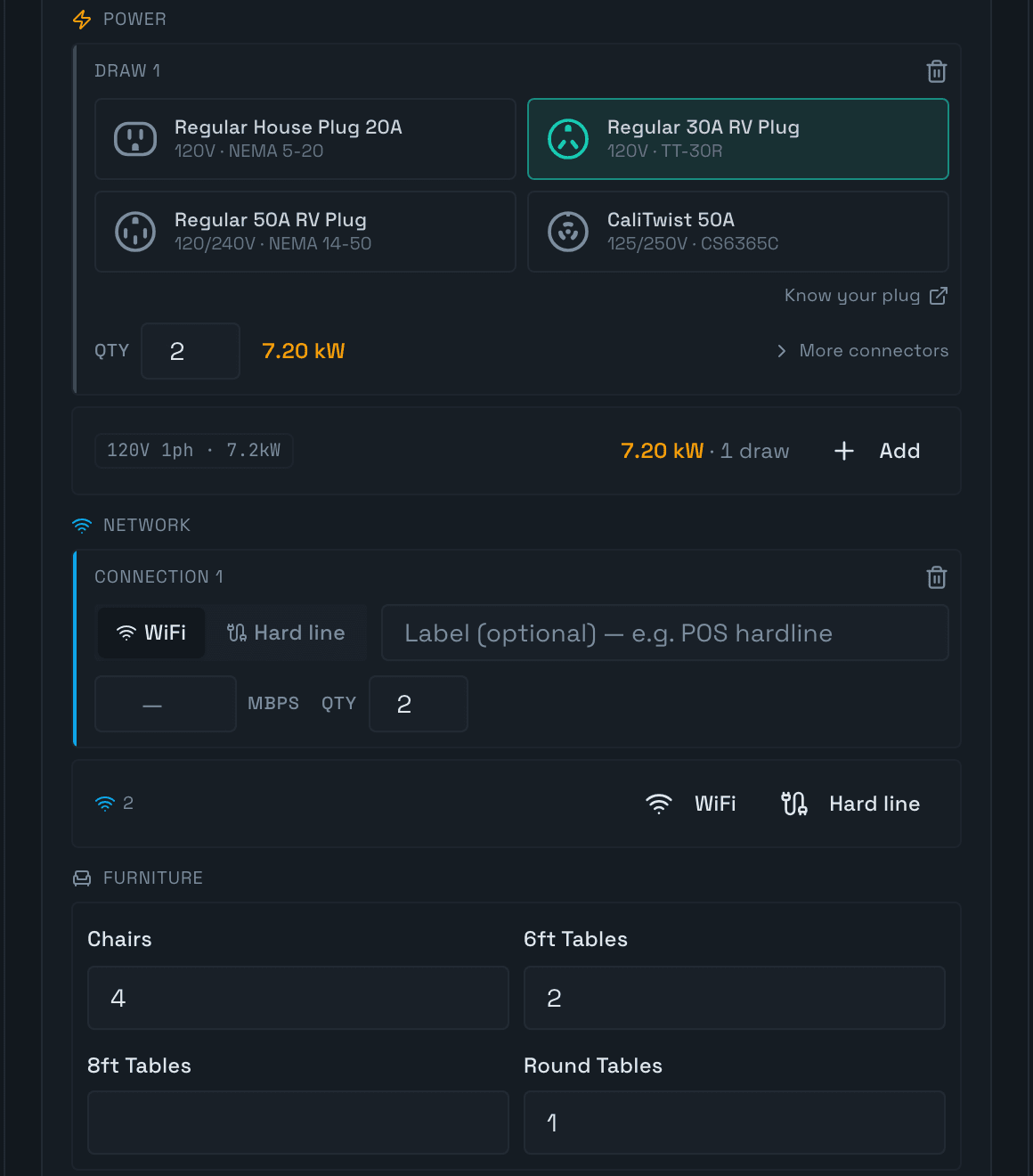Switch Connection 1 to Hard line
The width and height of the screenshot is (1033, 1176).
point(286,633)
